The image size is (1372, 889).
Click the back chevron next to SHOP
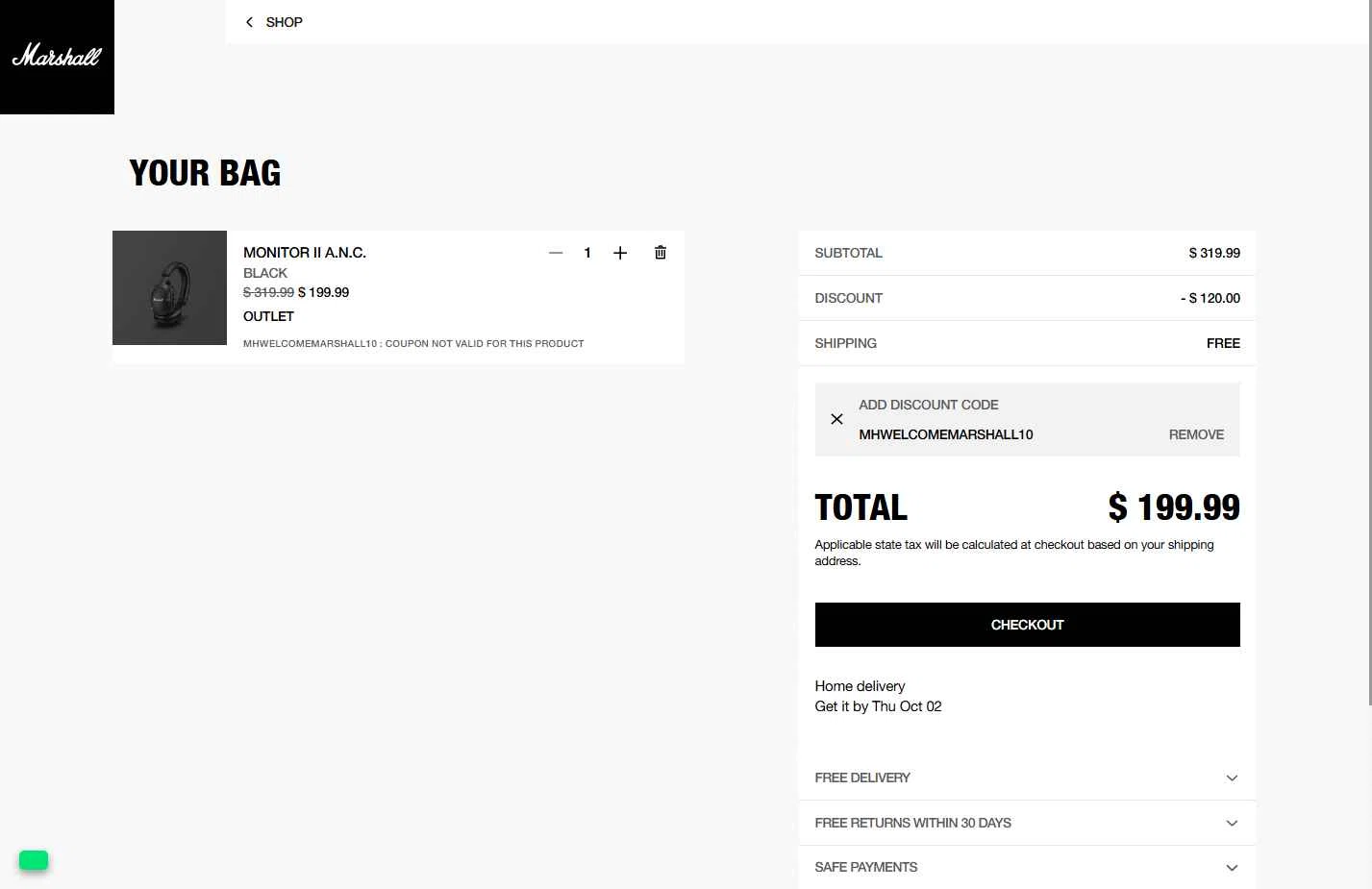coord(250,22)
